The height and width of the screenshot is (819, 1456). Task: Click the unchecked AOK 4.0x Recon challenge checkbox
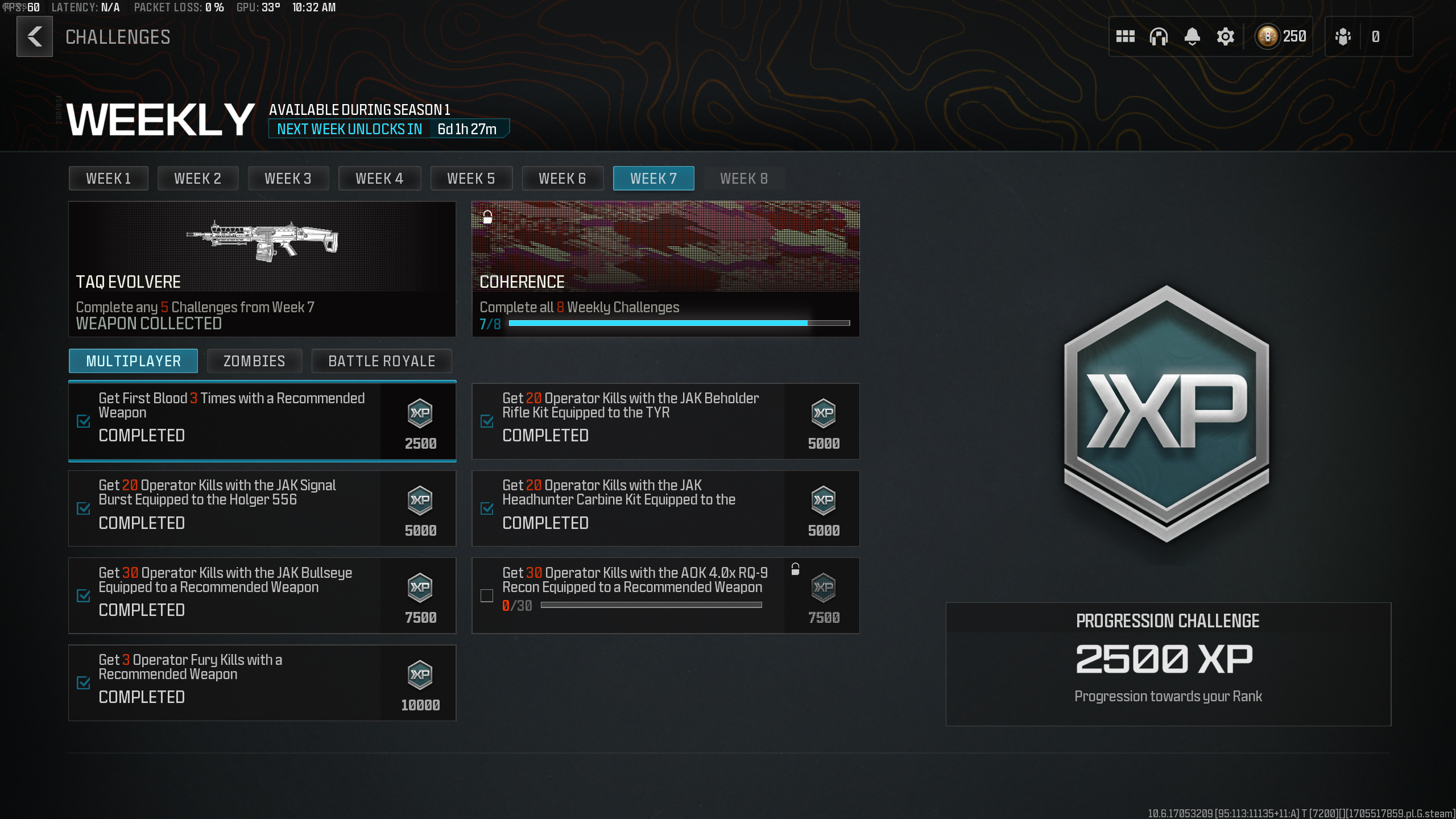click(487, 595)
